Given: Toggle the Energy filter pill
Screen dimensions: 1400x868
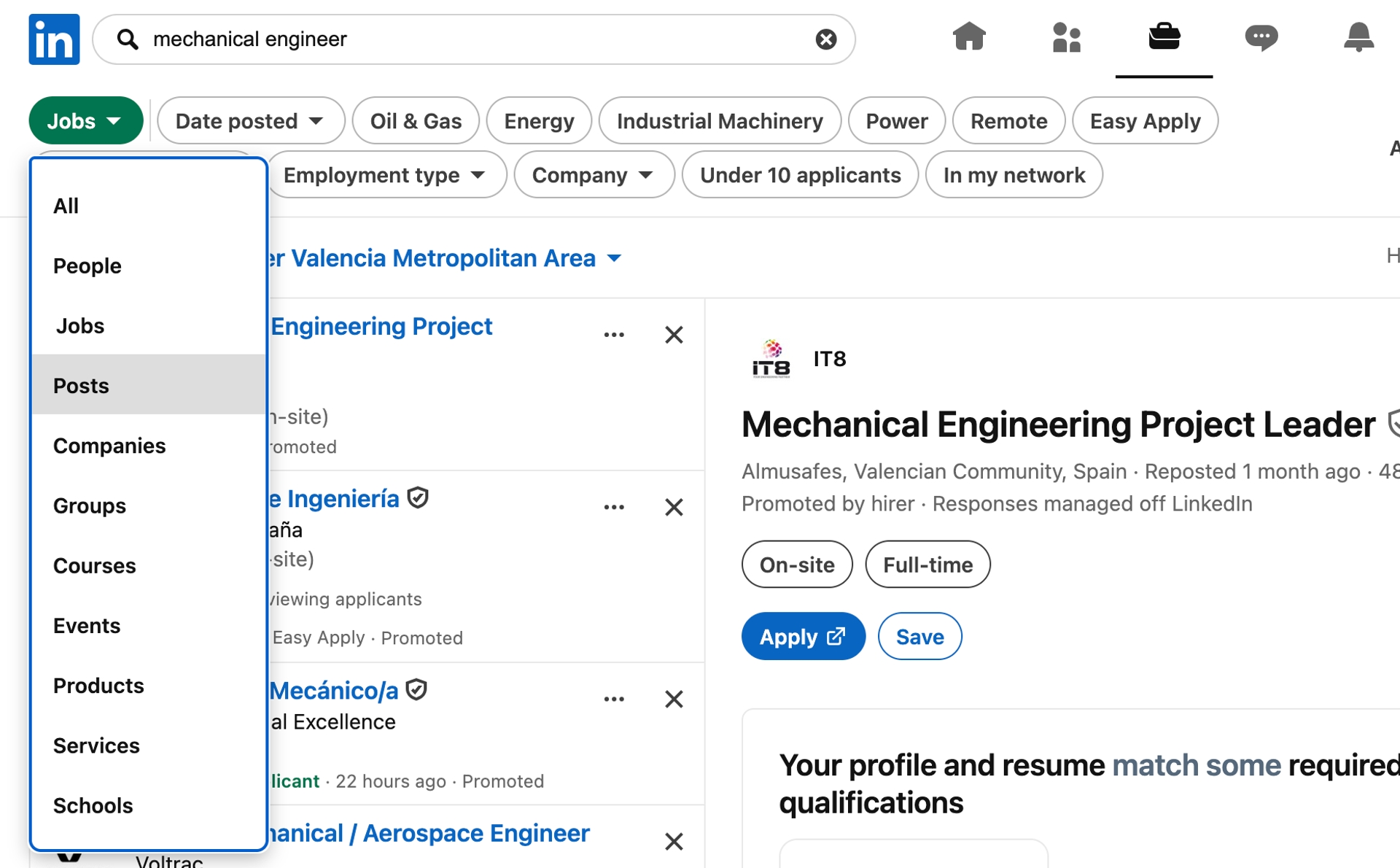Looking at the screenshot, I should click(x=539, y=120).
